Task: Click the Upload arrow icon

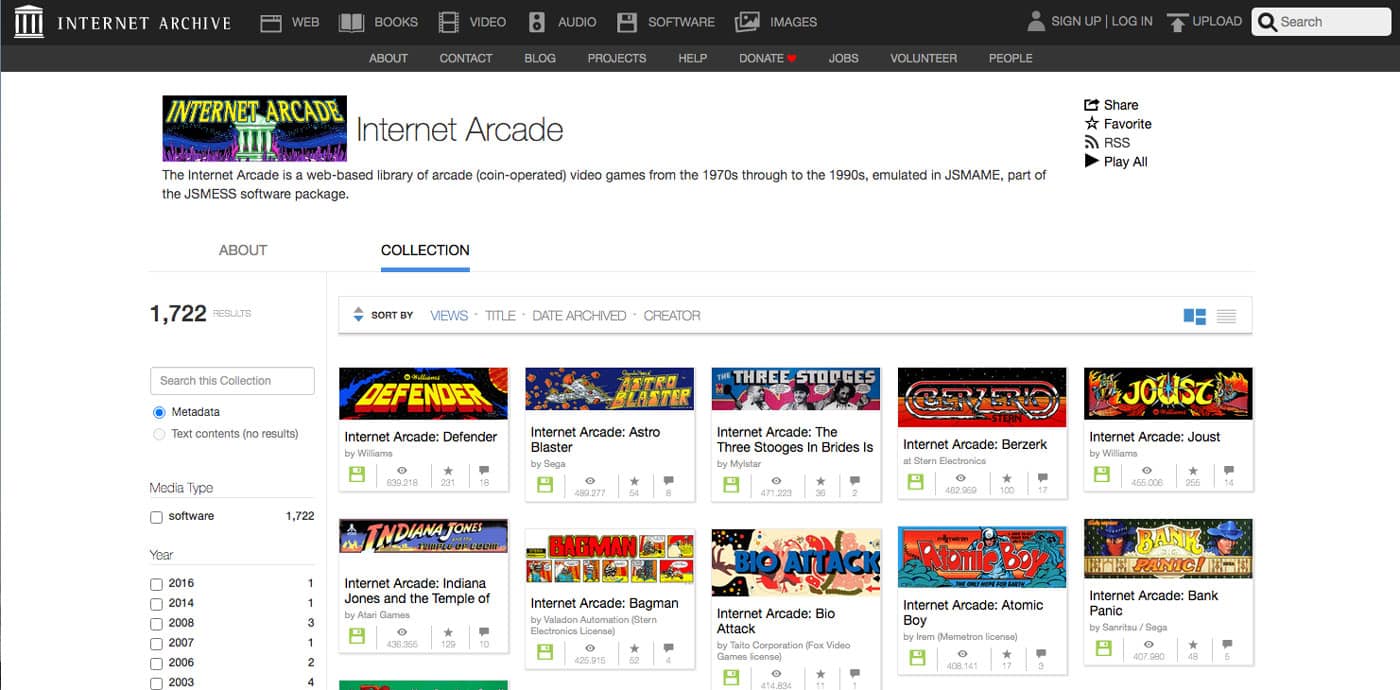Action: tap(1178, 22)
